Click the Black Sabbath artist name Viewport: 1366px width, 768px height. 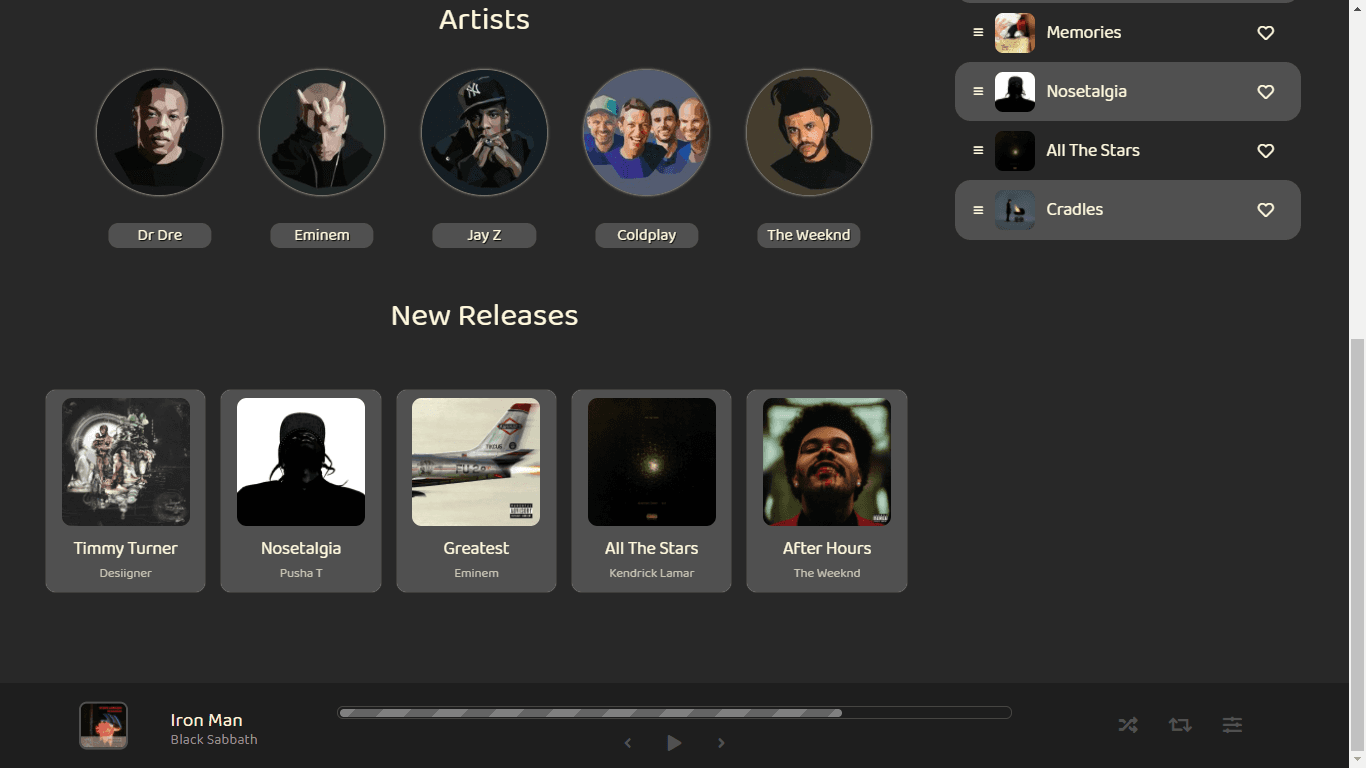point(214,740)
